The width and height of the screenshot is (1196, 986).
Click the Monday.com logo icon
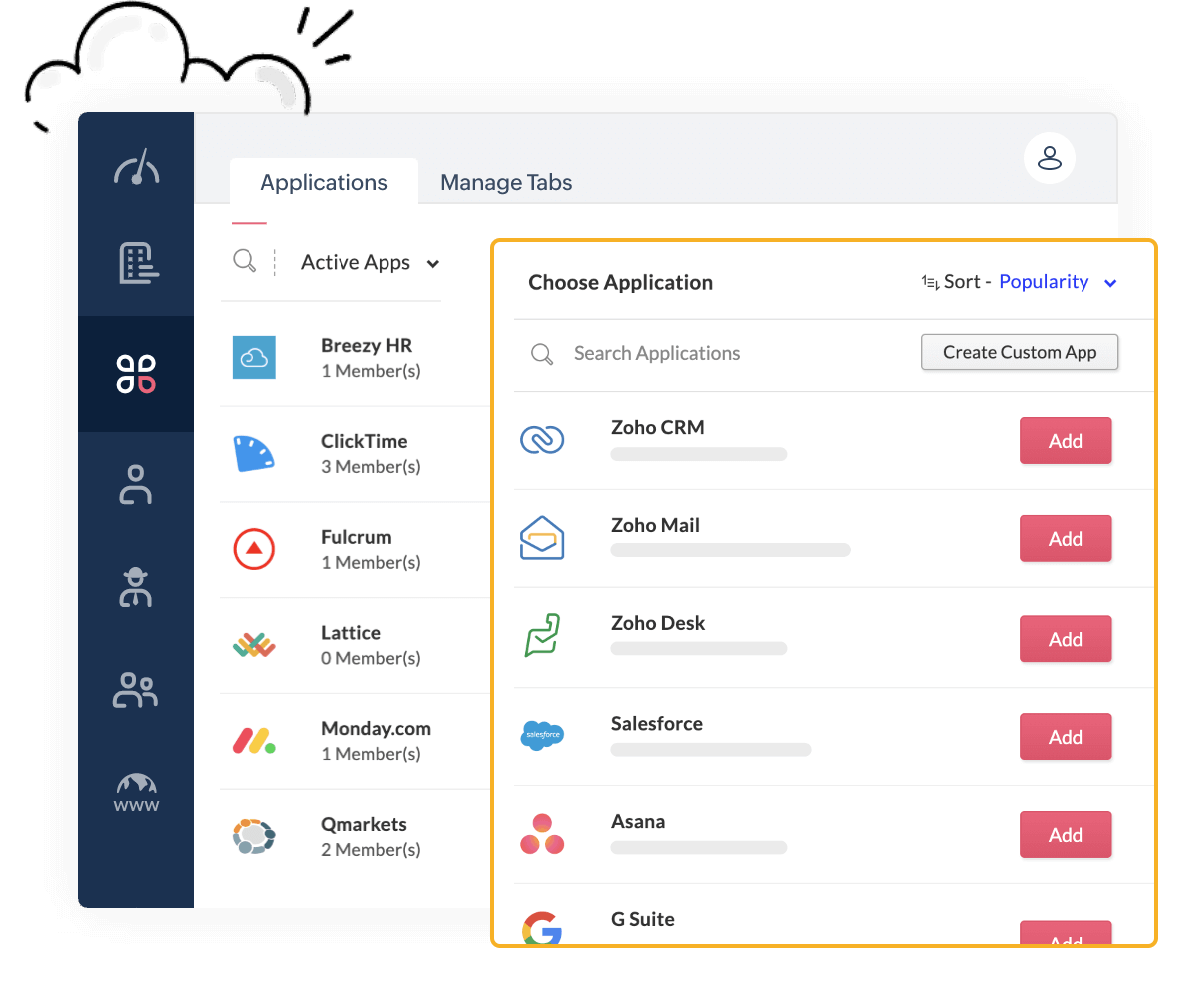tap(254, 740)
